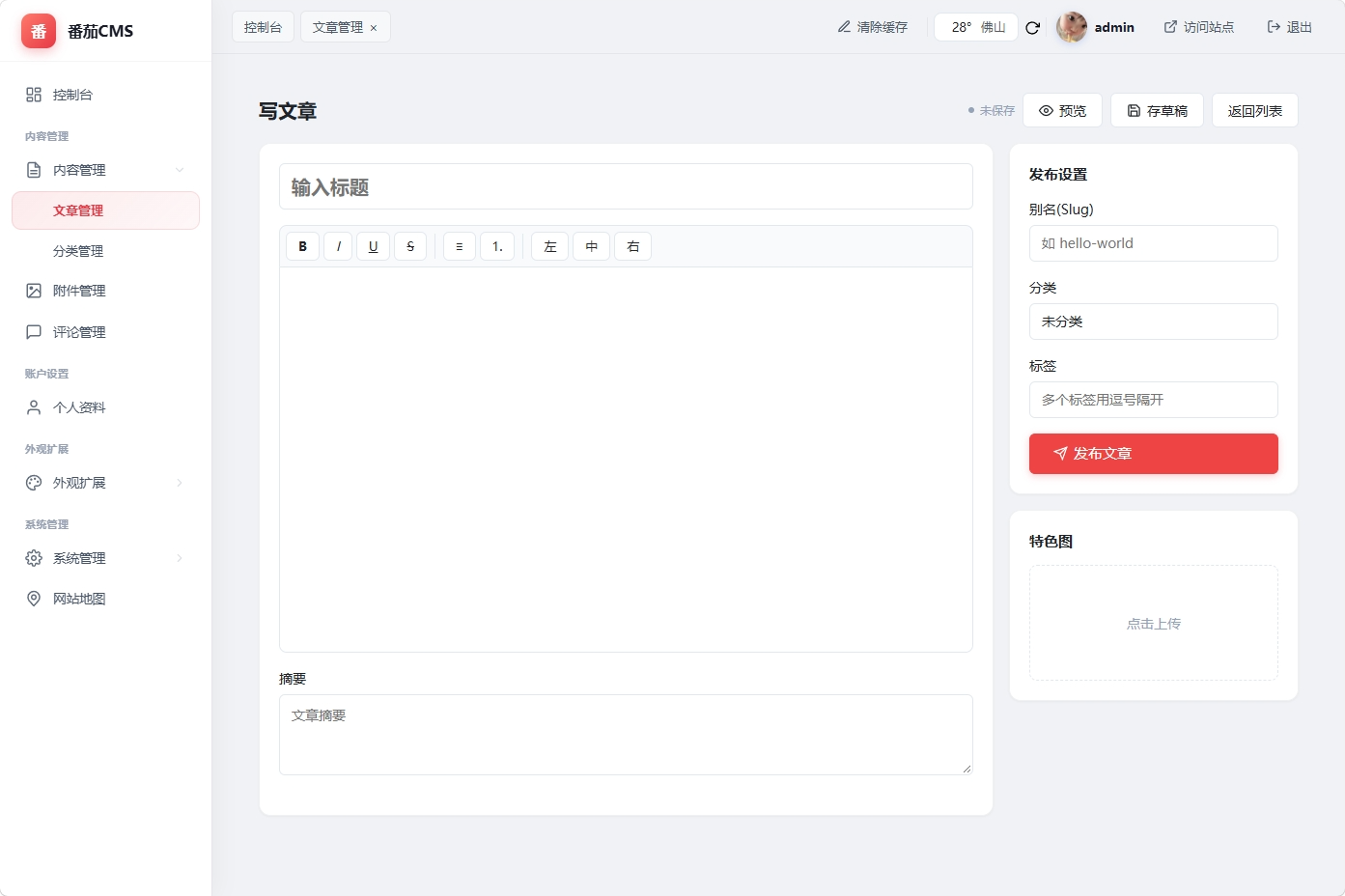Collapse the 内容管理 sidebar group
This screenshot has width=1345, height=896.
(x=105, y=170)
